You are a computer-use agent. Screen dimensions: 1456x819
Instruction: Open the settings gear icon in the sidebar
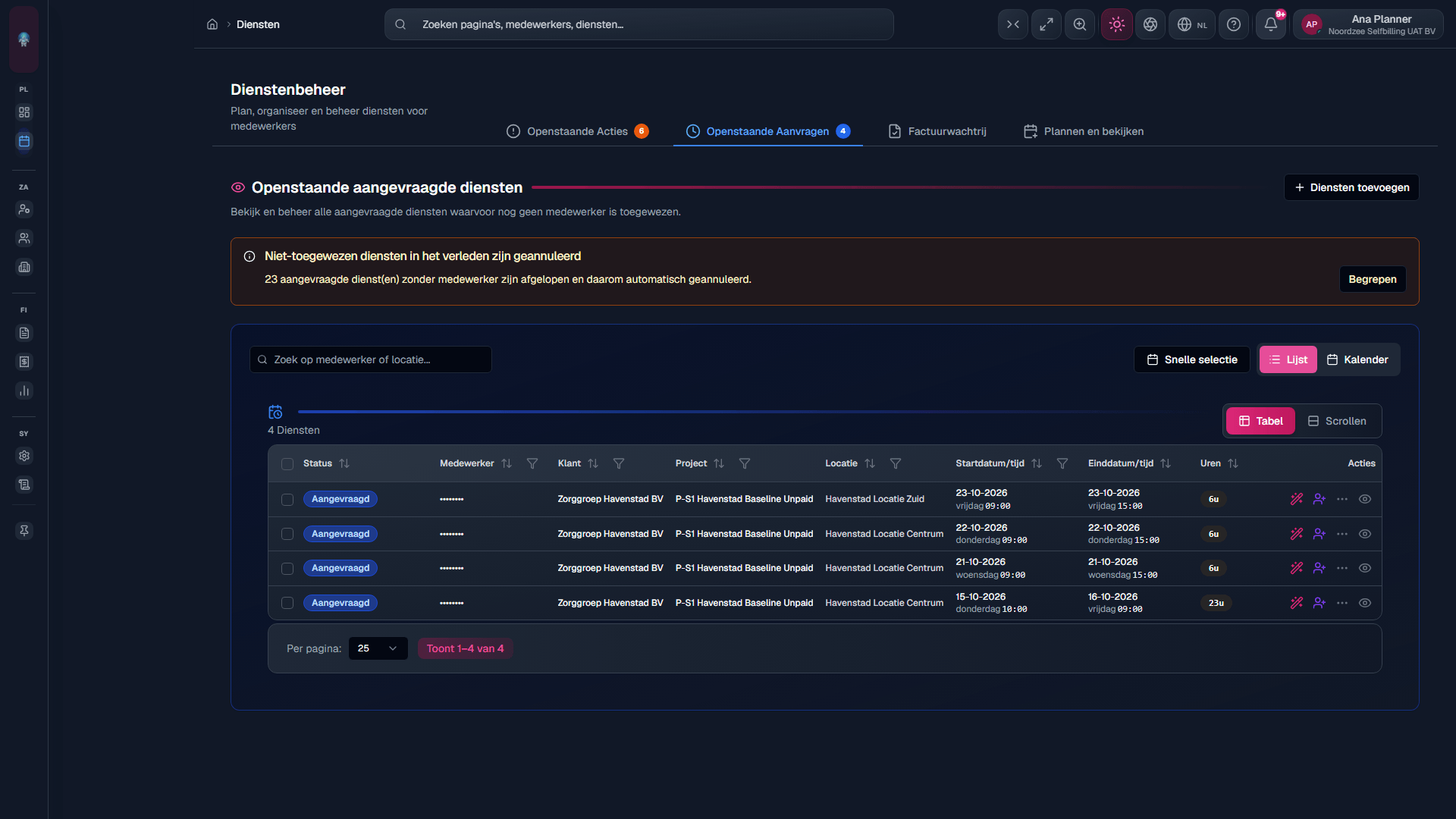click(x=24, y=456)
